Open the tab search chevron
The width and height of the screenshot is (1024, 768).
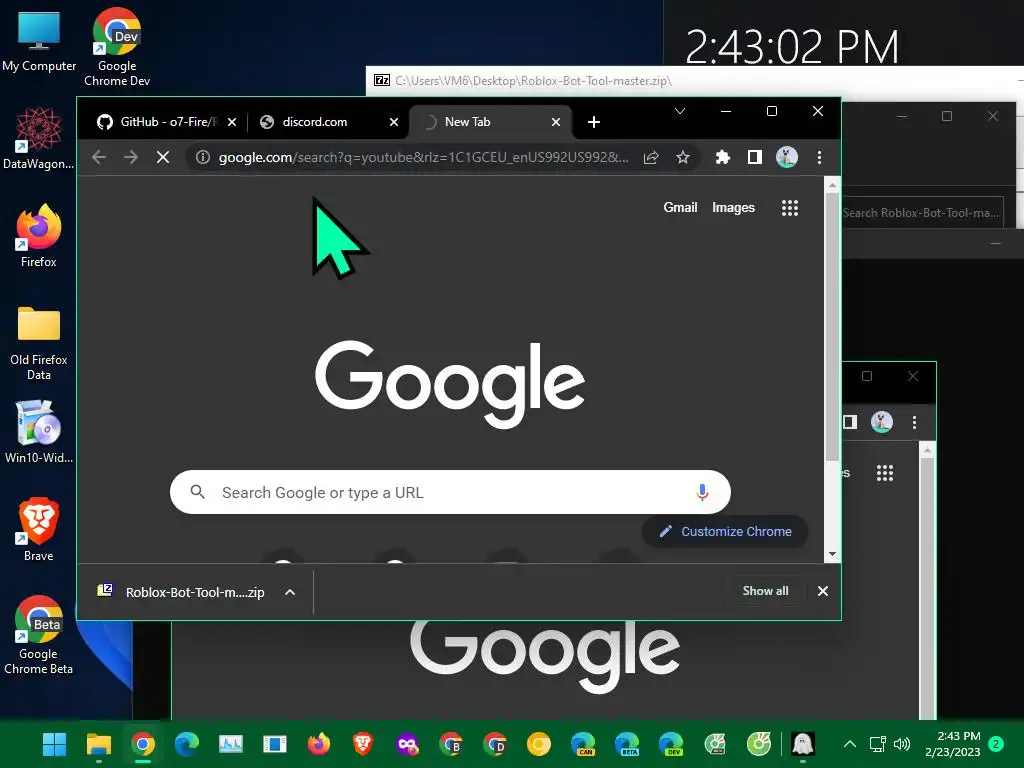(680, 111)
